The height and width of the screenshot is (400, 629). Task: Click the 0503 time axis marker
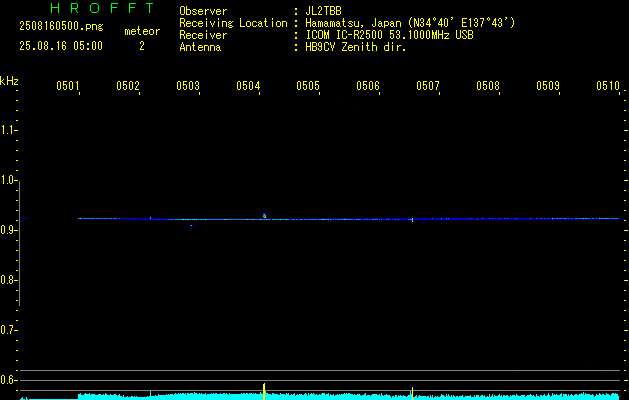187,86
